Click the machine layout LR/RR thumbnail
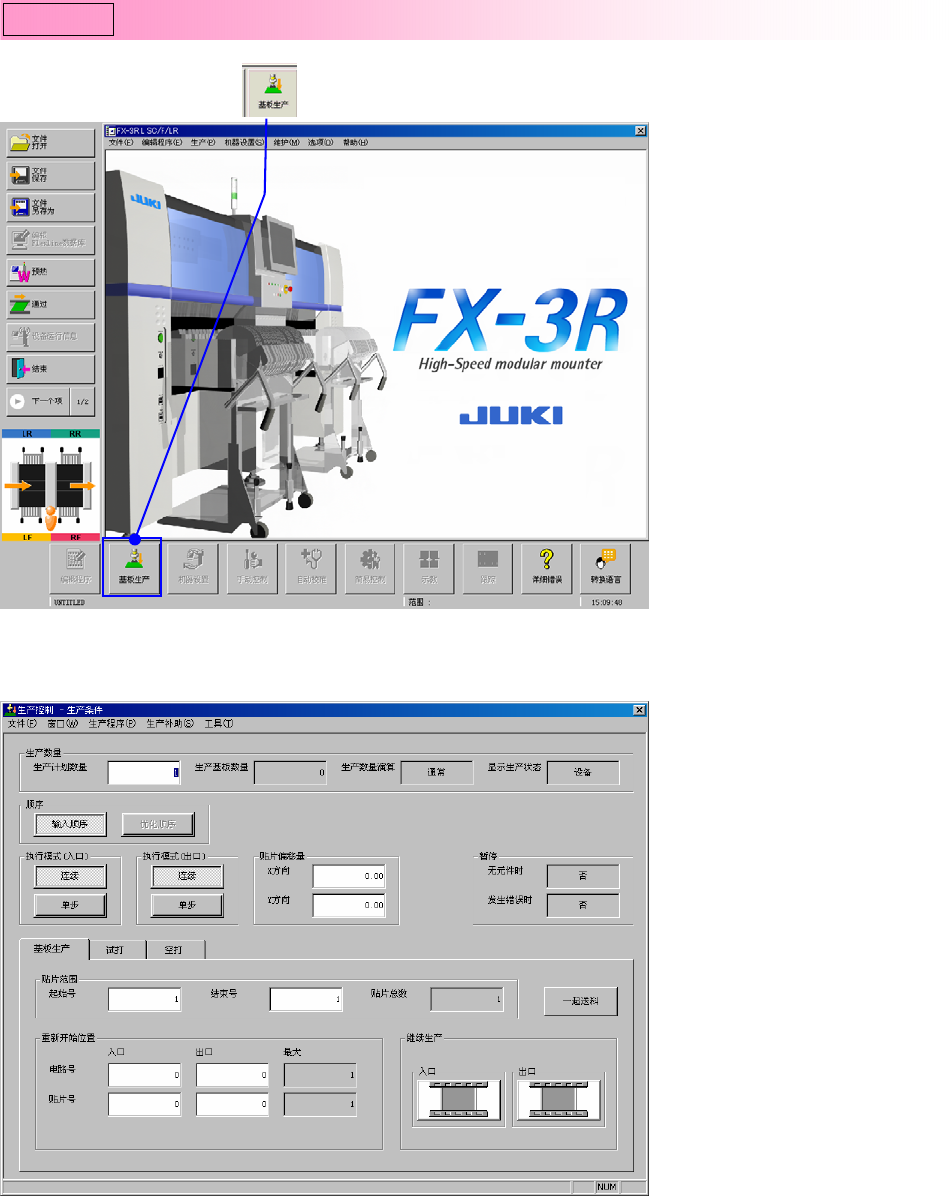This screenshot has width=952, height=1196. pyautogui.click(x=51, y=486)
